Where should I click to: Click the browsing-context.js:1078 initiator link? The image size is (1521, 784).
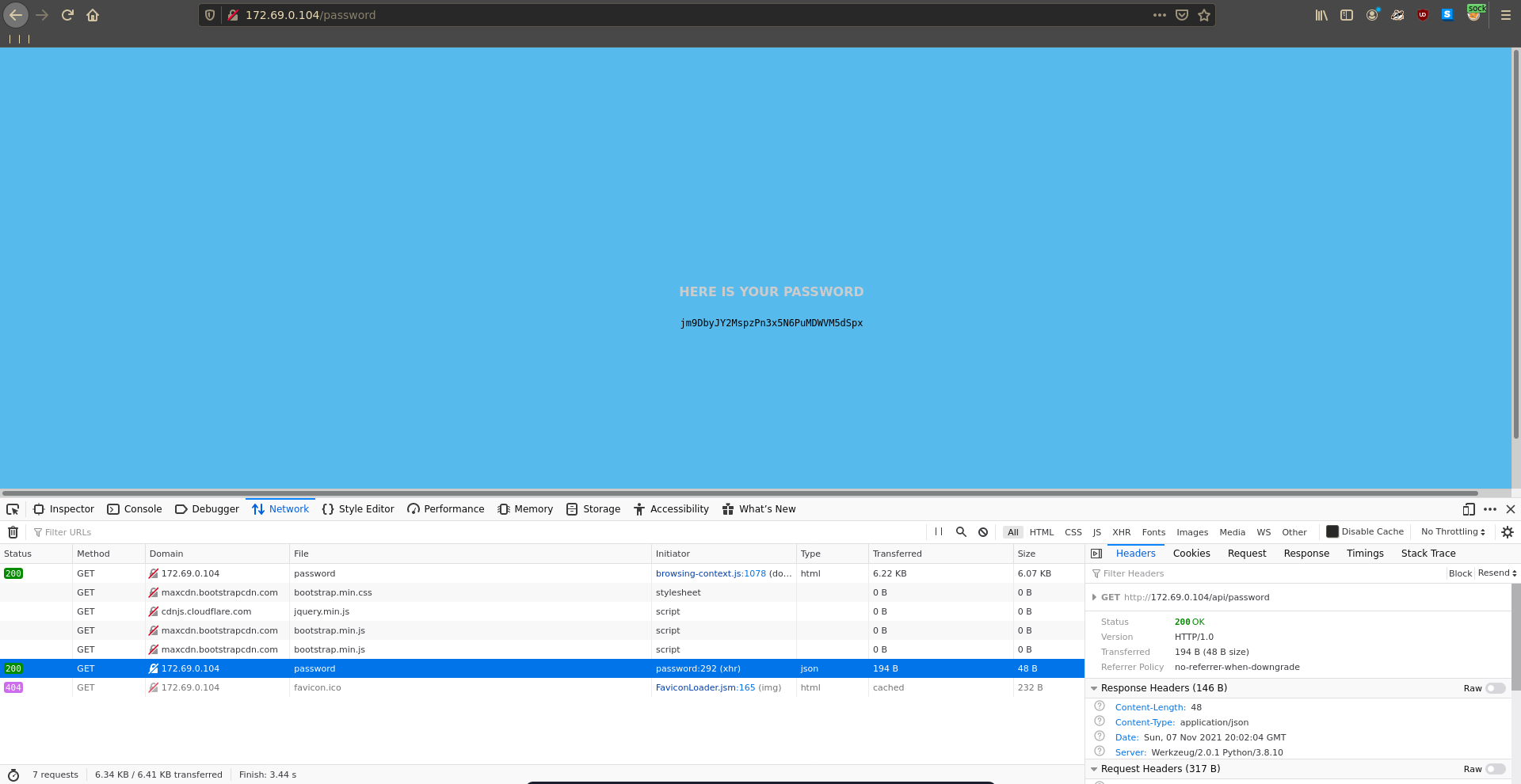(711, 573)
